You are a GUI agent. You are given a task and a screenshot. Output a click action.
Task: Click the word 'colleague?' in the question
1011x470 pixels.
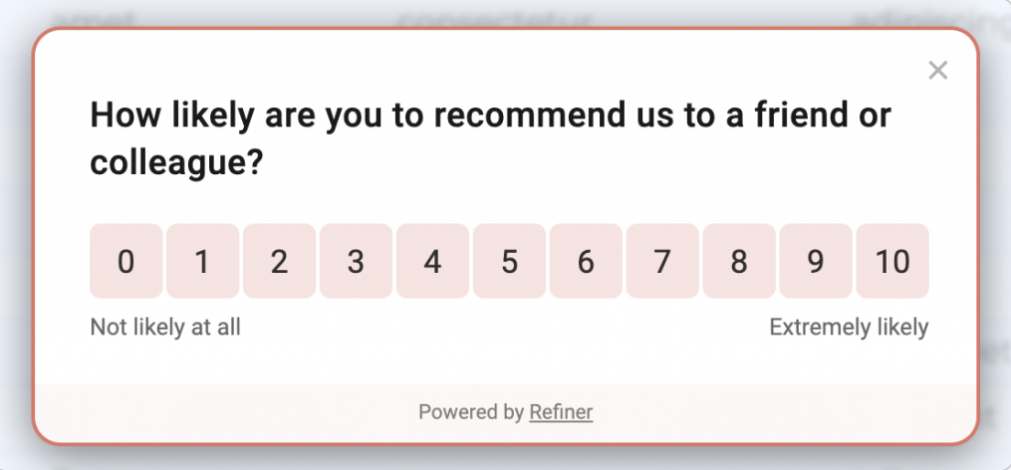(x=176, y=162)
